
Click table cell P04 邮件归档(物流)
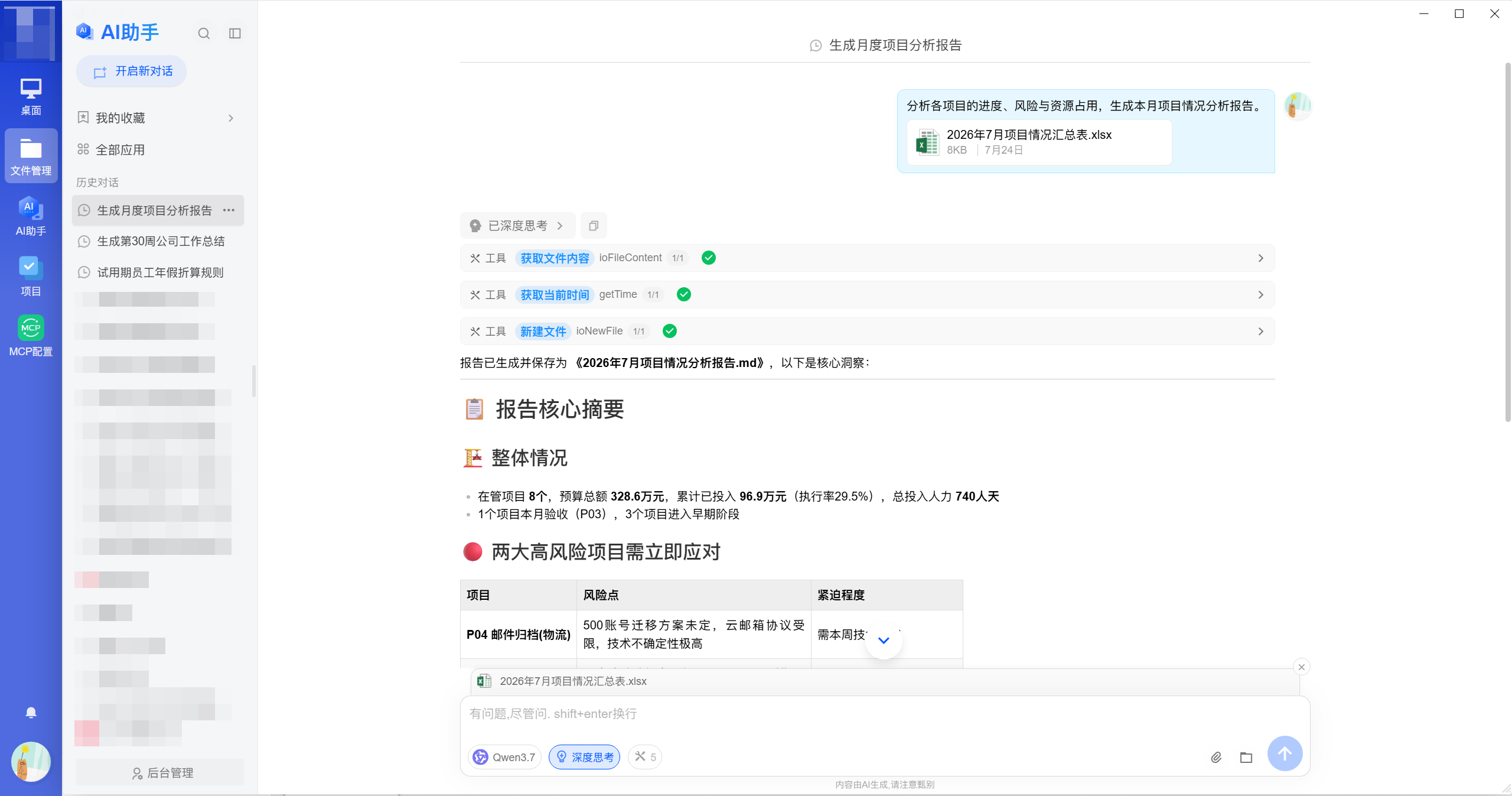pos(518,635)
